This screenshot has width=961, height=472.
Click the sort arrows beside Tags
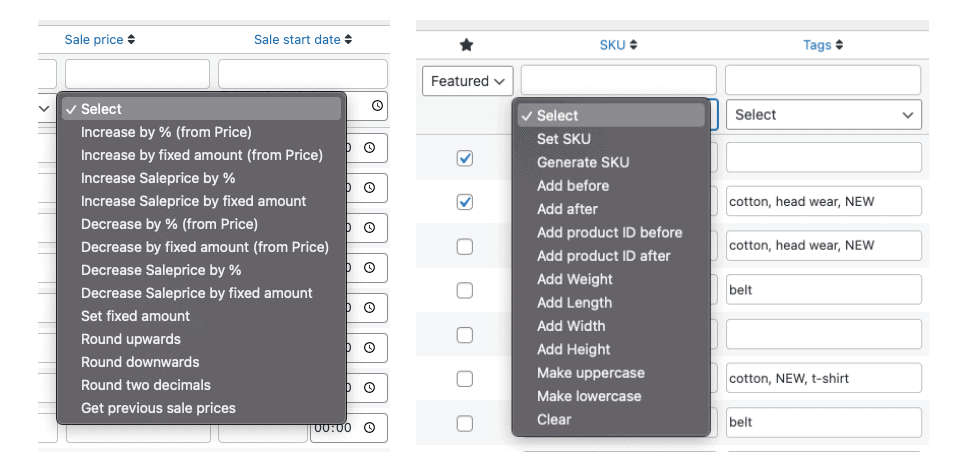coord(839,45)
